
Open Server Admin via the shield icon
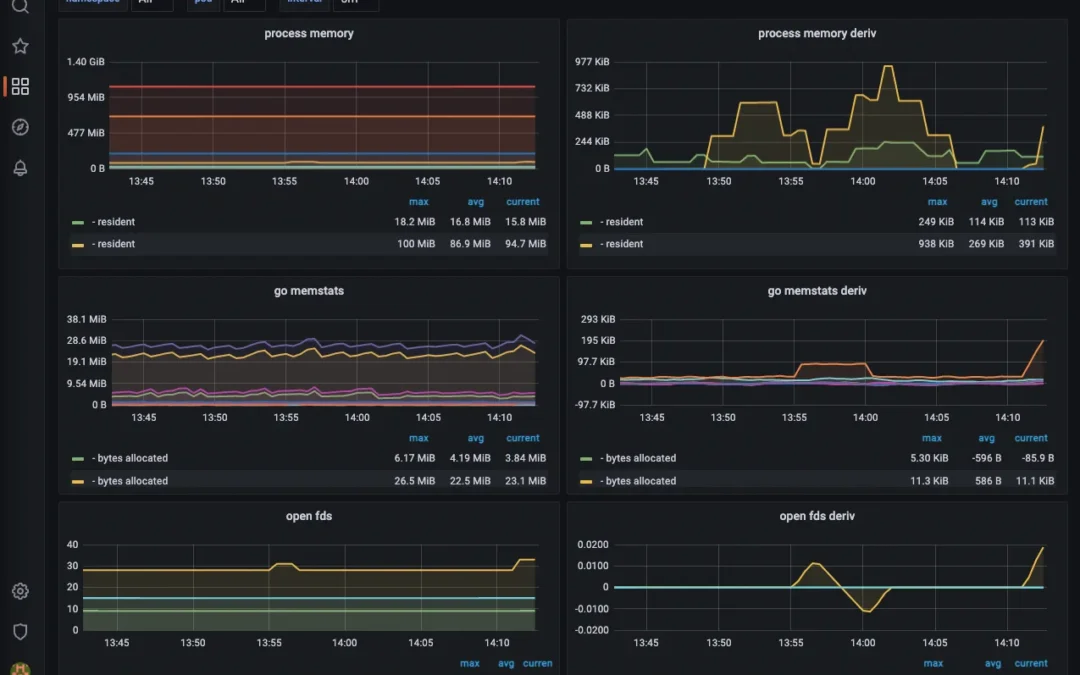20,632
